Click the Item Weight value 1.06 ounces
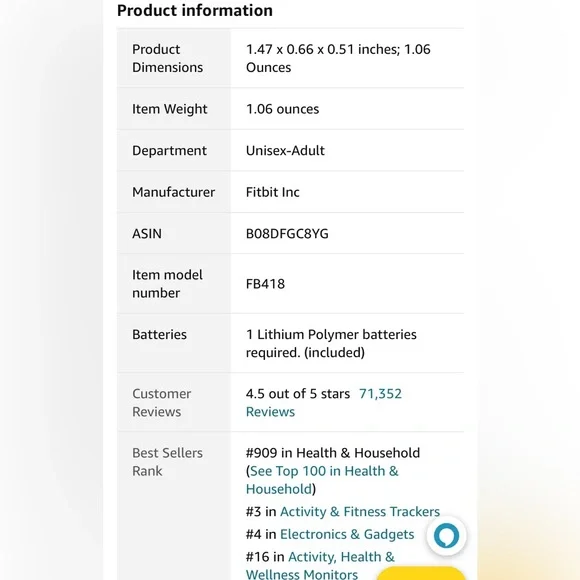580x580 pixels. coord(282,109)
